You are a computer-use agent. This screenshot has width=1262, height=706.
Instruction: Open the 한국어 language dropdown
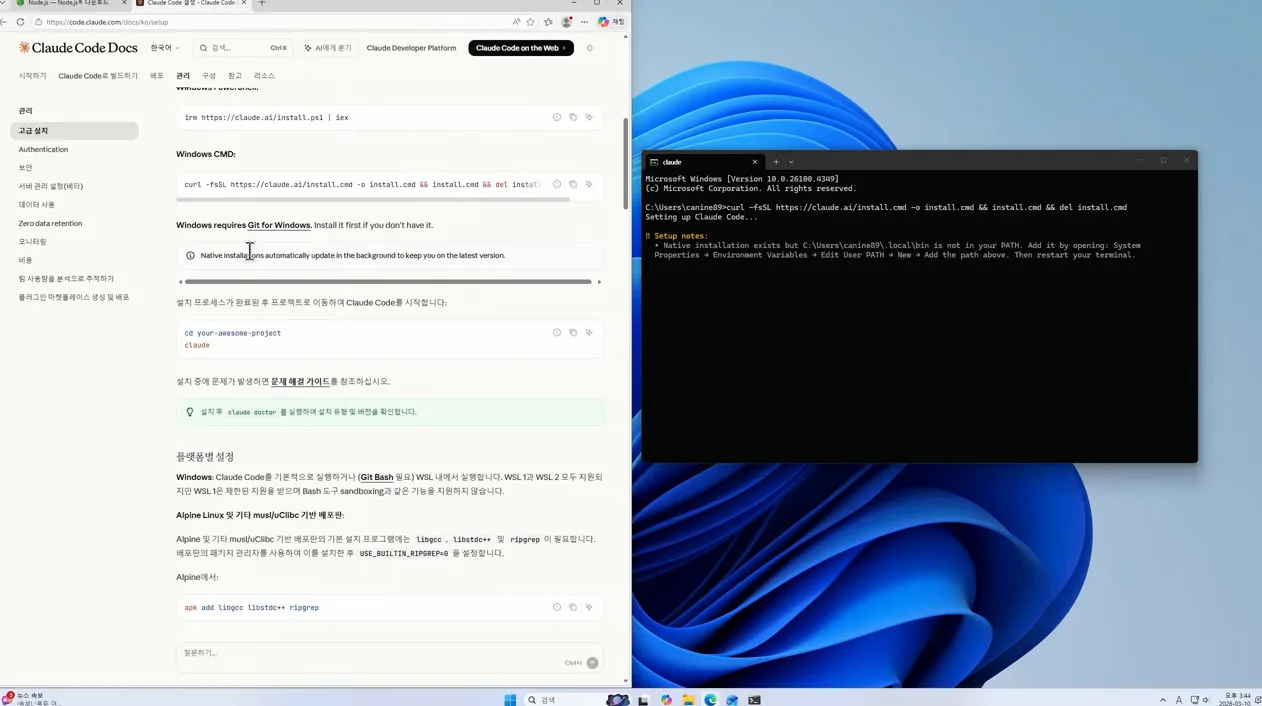coord(165,48)
